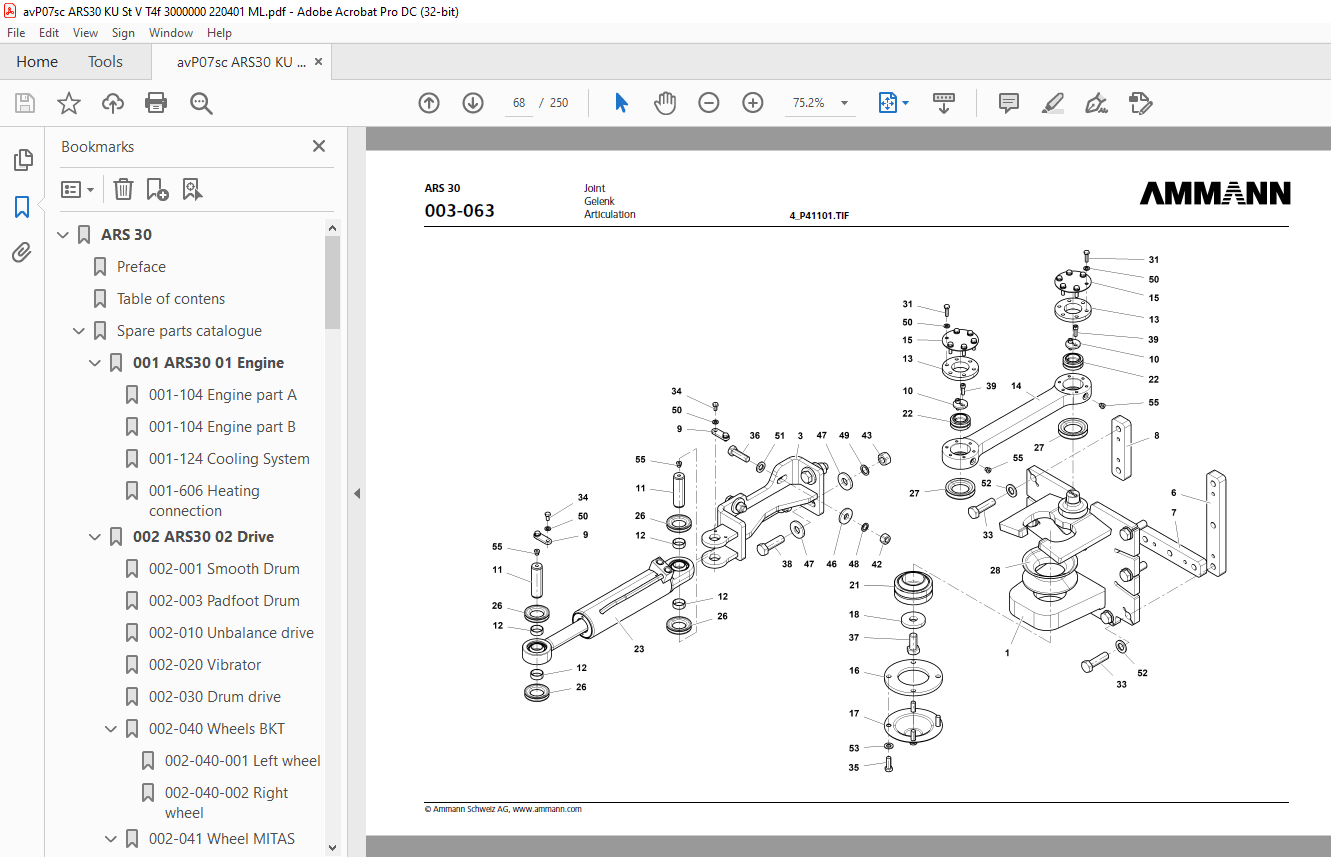Open 002-040-001 Left wheel bookmark
Screen dimensions: 1331x857
[243, 761]
